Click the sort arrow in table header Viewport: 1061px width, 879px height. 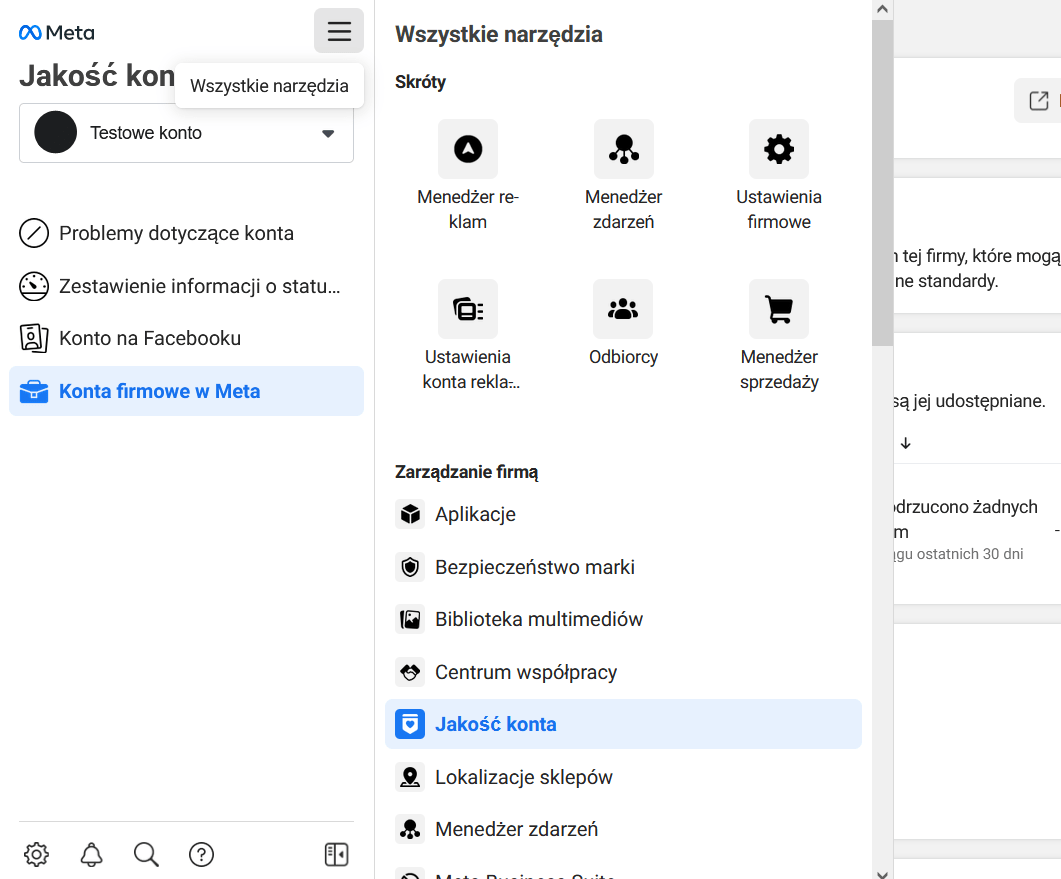pos(905,443)
